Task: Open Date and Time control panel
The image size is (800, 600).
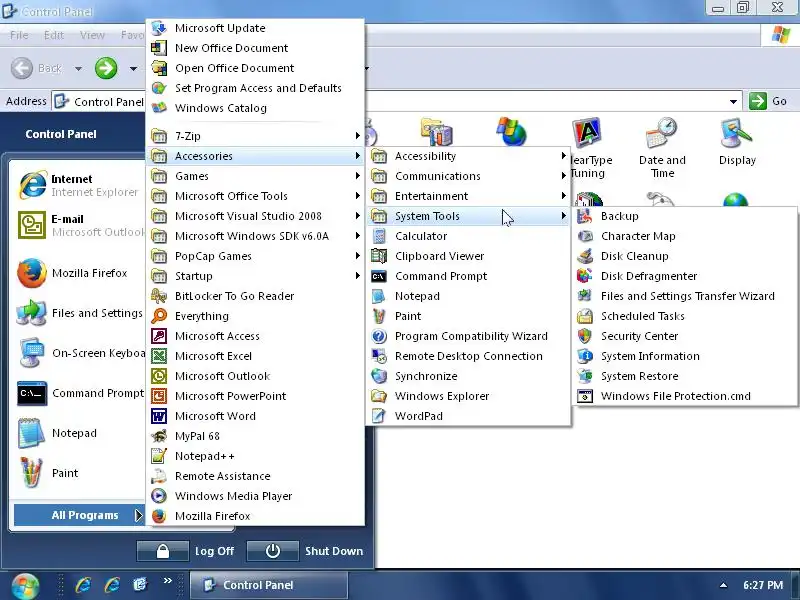Action: click(x=662, y=148)
